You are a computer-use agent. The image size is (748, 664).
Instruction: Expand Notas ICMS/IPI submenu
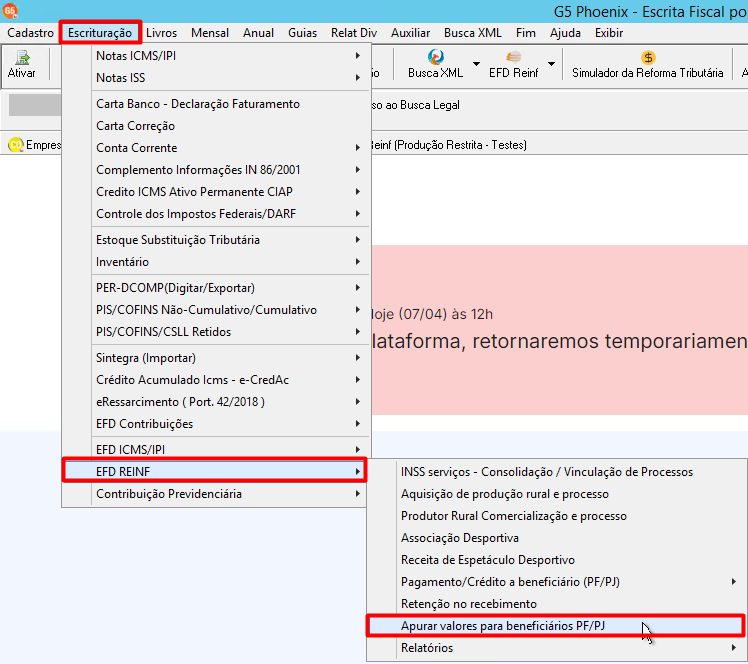[216, 56]
